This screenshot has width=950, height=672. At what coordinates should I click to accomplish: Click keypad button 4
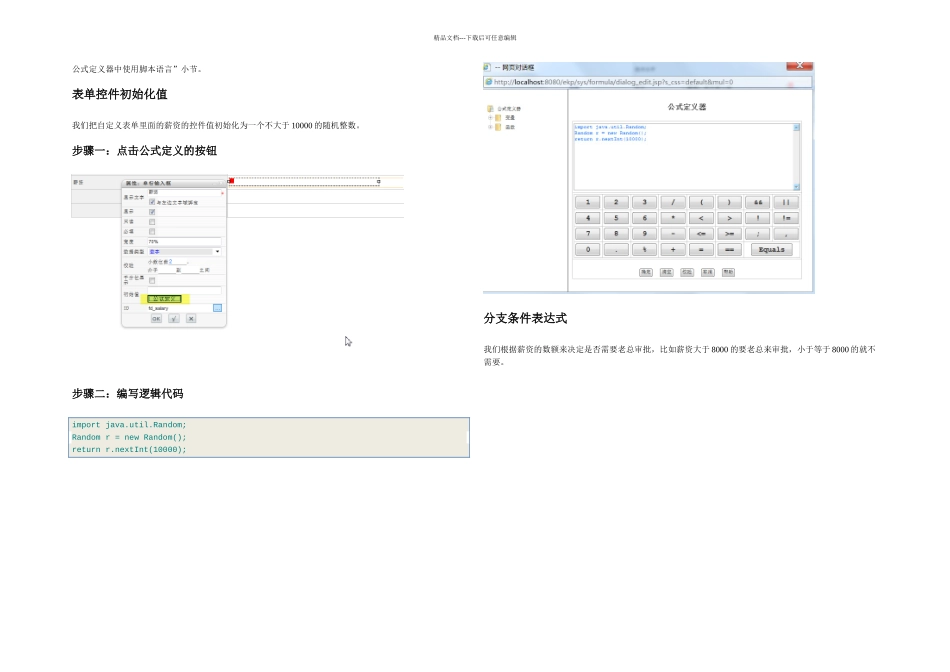tap(588, 218)
